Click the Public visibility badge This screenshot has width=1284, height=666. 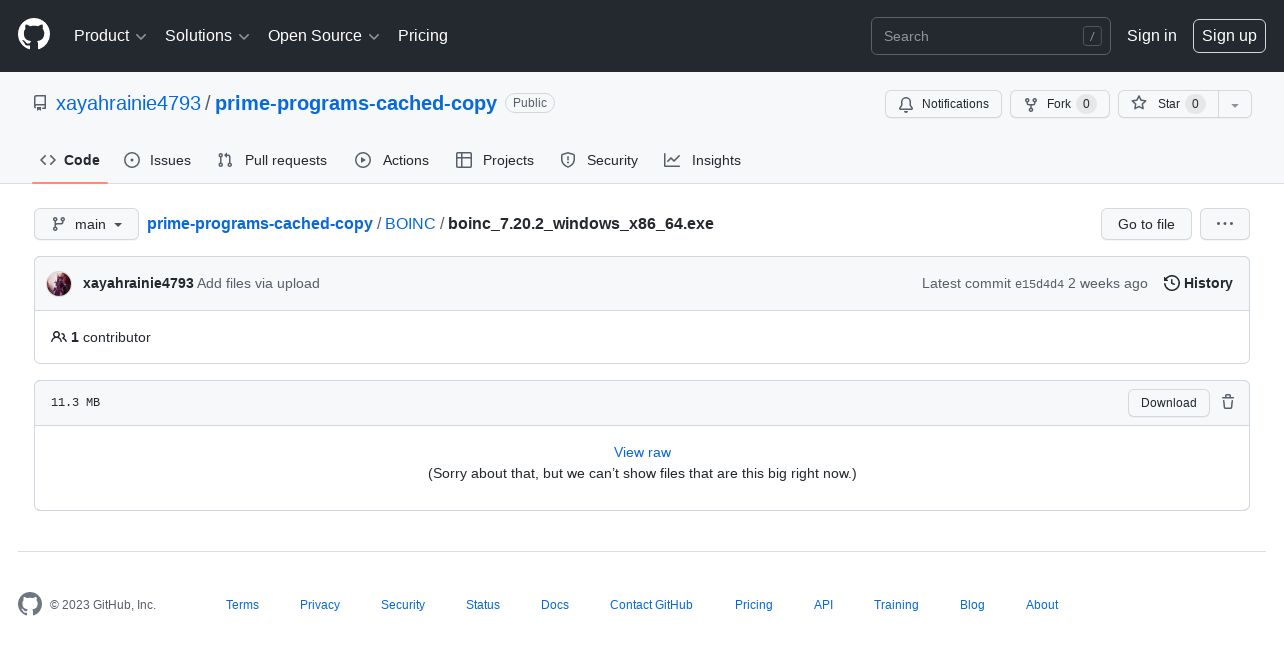pos(530,103)
